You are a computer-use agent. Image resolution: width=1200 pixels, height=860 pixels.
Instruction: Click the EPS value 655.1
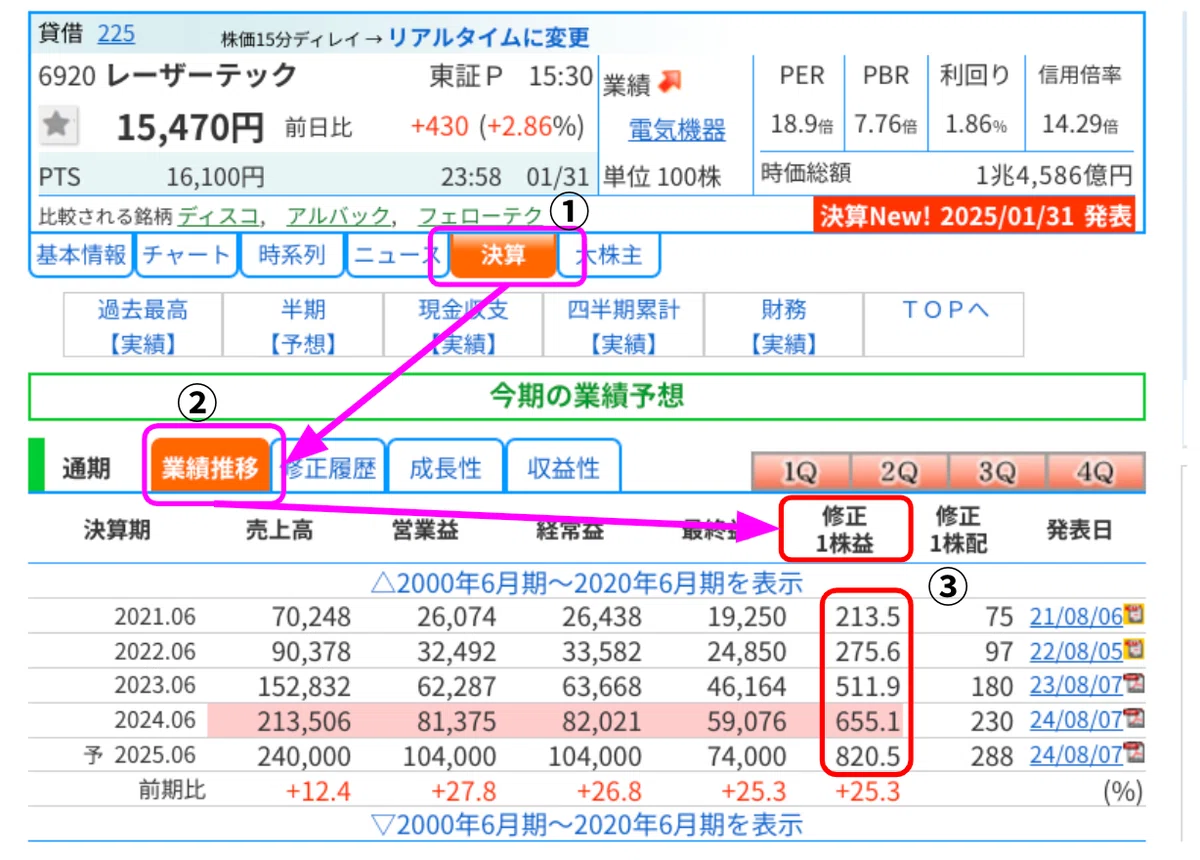(866, 720)
